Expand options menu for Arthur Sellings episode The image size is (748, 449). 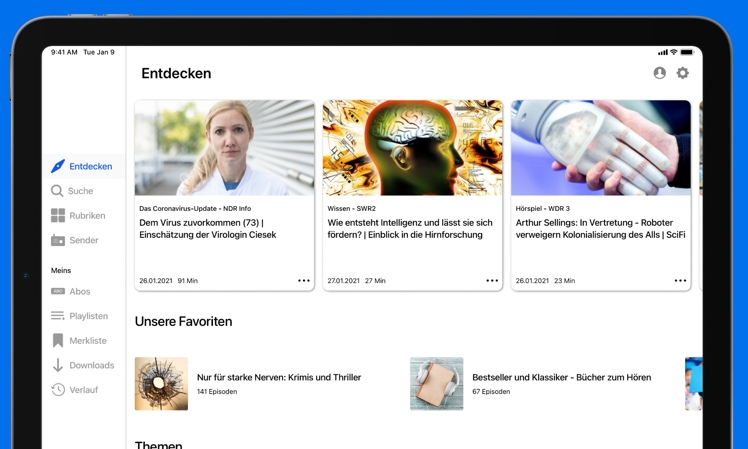click(x=680, y=281)
